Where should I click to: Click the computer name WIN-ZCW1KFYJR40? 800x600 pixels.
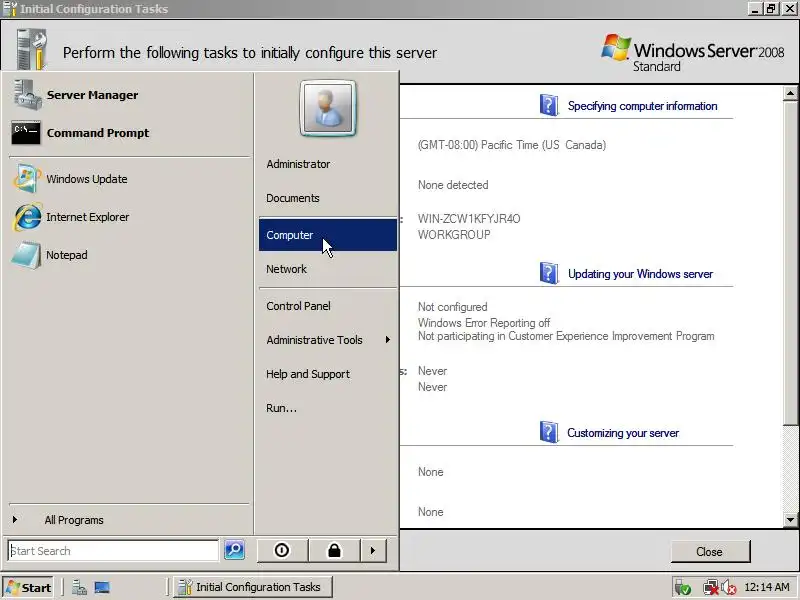[x=469, y=219]
